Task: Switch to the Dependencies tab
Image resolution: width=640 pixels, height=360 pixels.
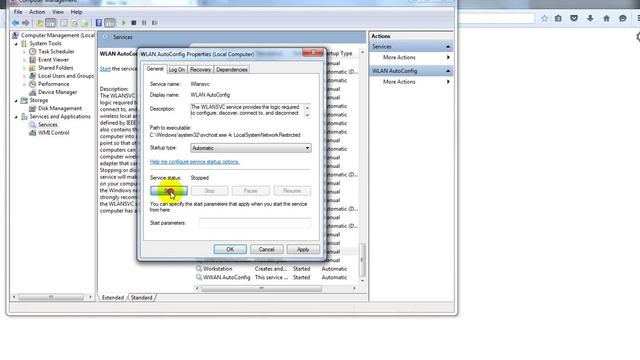Action: pyautogui.click(x=232, y=70)
